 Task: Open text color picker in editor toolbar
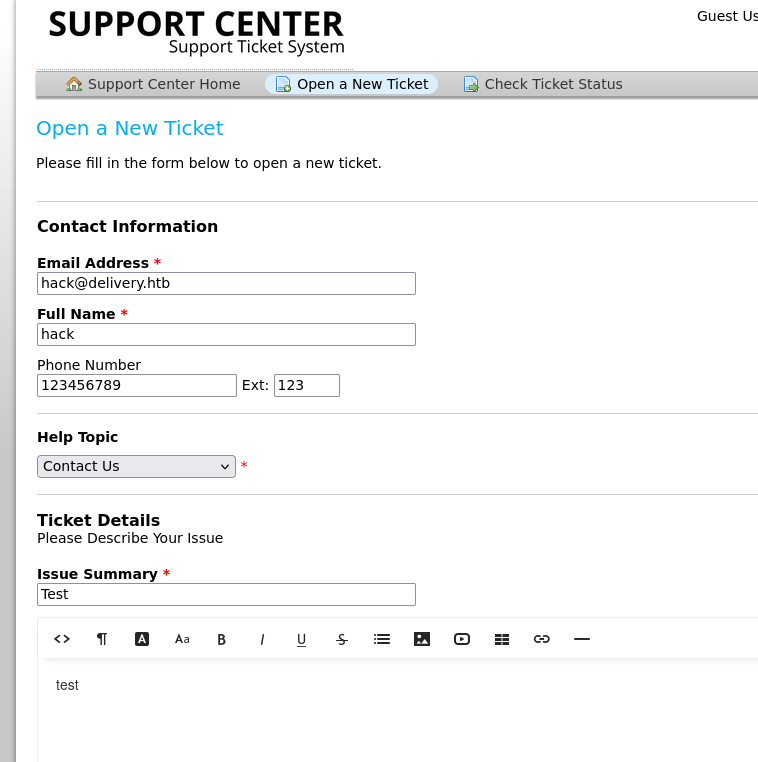[x=142, y=639]
